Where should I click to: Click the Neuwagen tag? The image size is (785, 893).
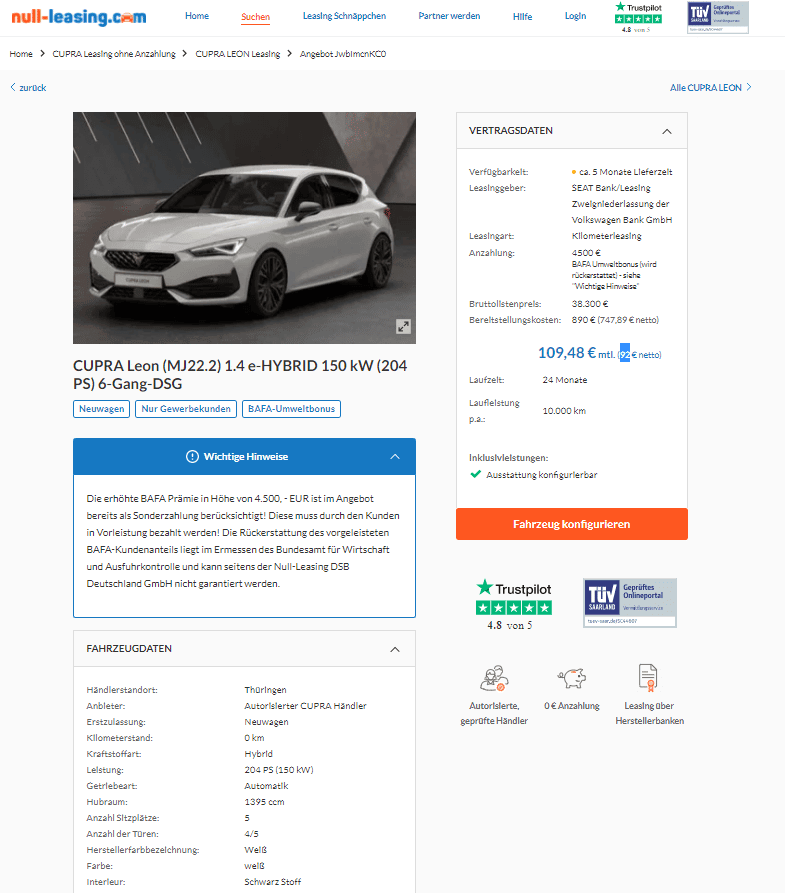click(101, 409)
